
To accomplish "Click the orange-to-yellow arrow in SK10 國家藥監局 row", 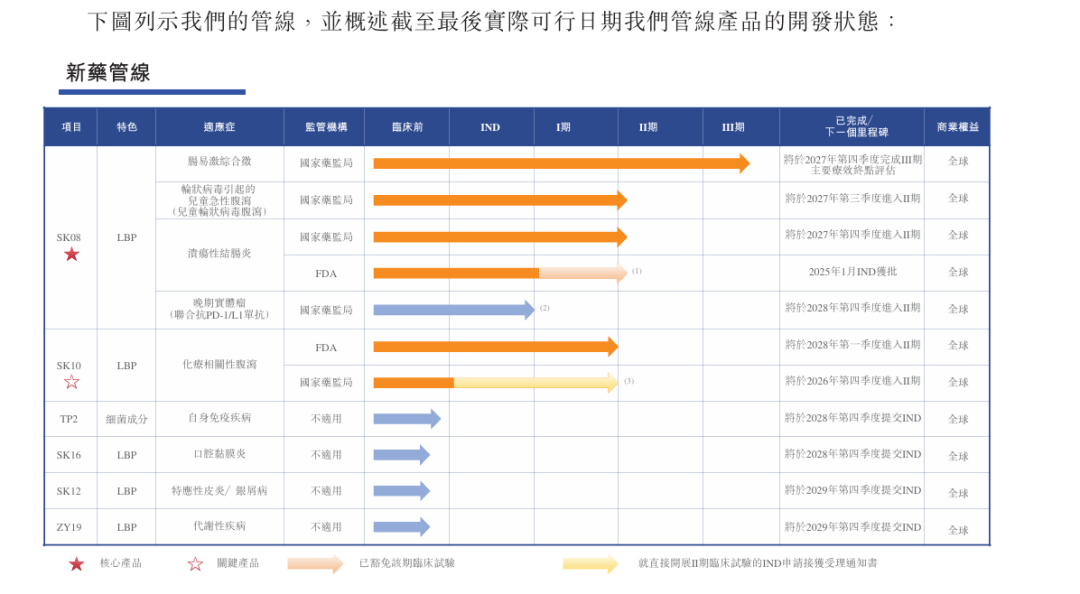I will 496,382.
